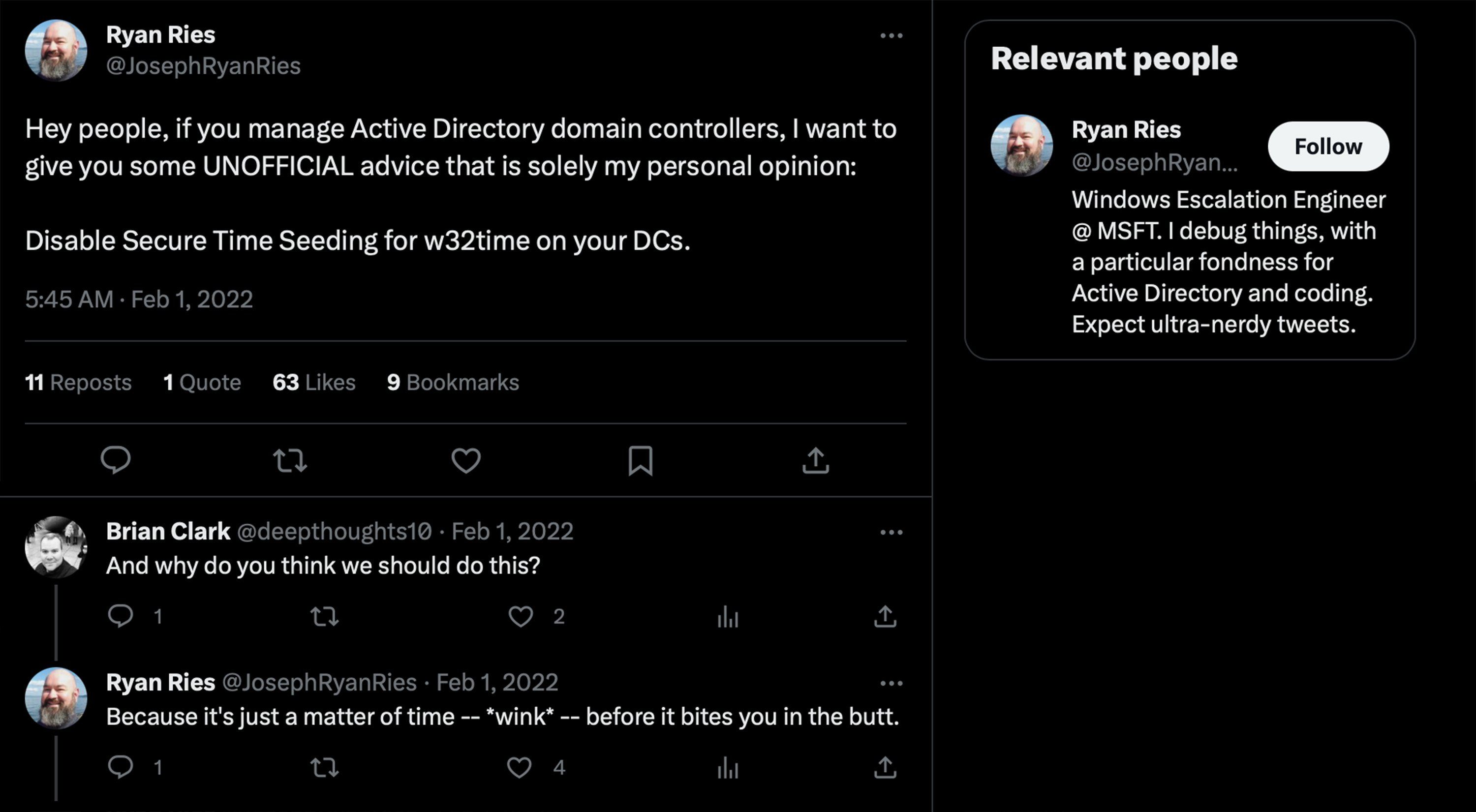Viewport: 1476px width, 812px height.
Task: Follow Ryan Ries in Relevant people
Action: [x=1328, y=146]
